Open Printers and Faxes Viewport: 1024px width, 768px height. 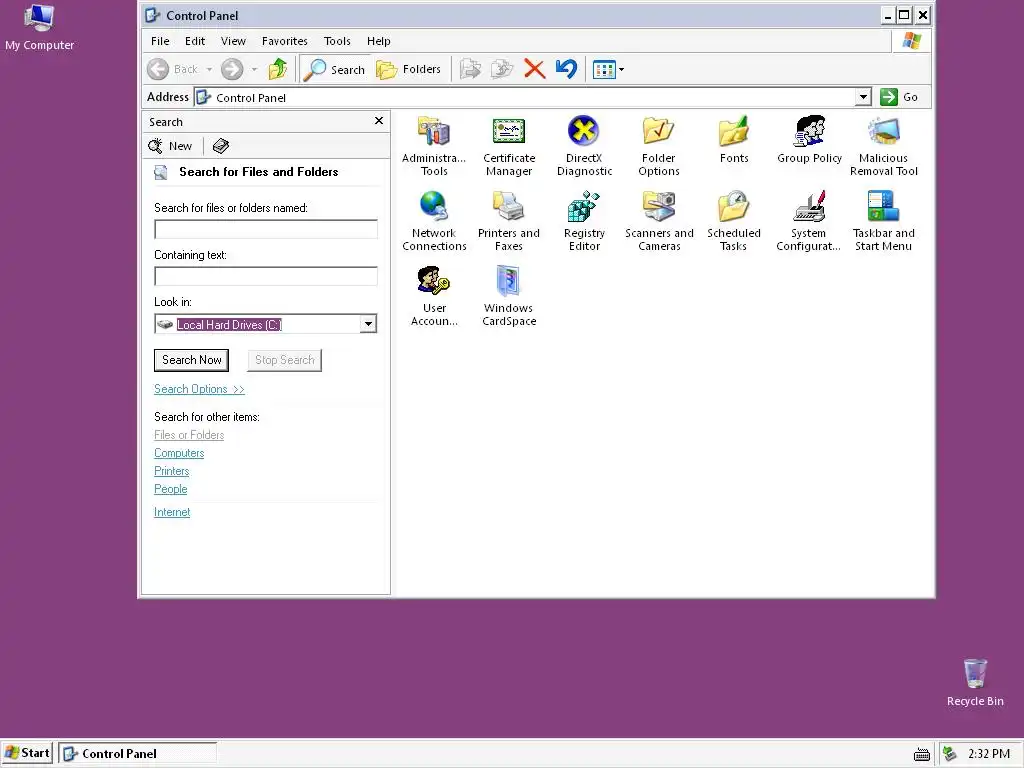pyautogui.click(x=509, y=221)
